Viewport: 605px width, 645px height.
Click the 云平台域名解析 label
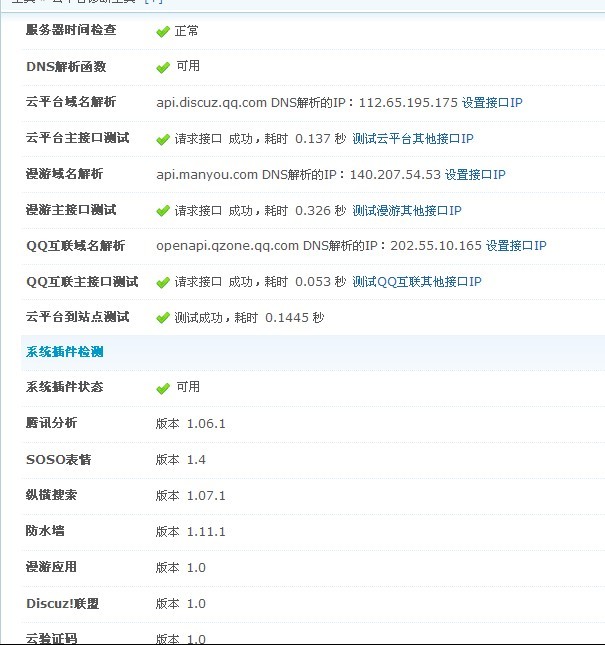coord(71,102)
